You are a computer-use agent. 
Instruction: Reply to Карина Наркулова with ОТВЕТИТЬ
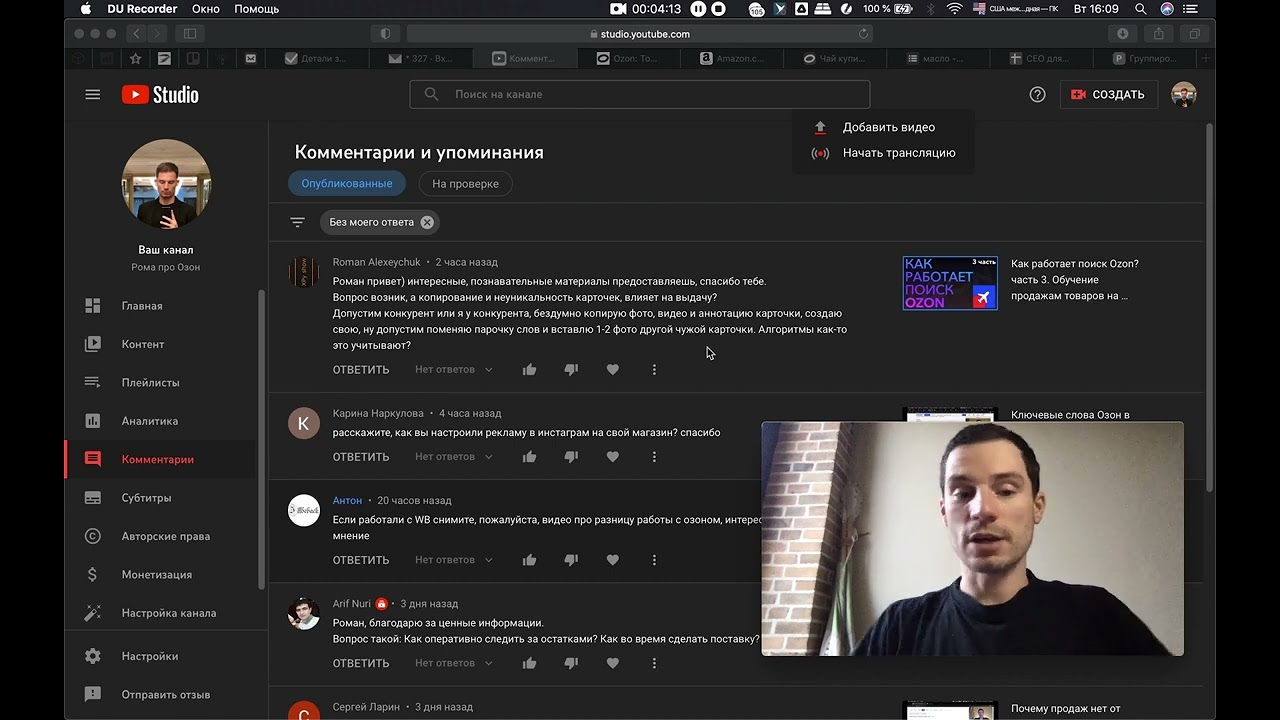[x=361, y=457]
